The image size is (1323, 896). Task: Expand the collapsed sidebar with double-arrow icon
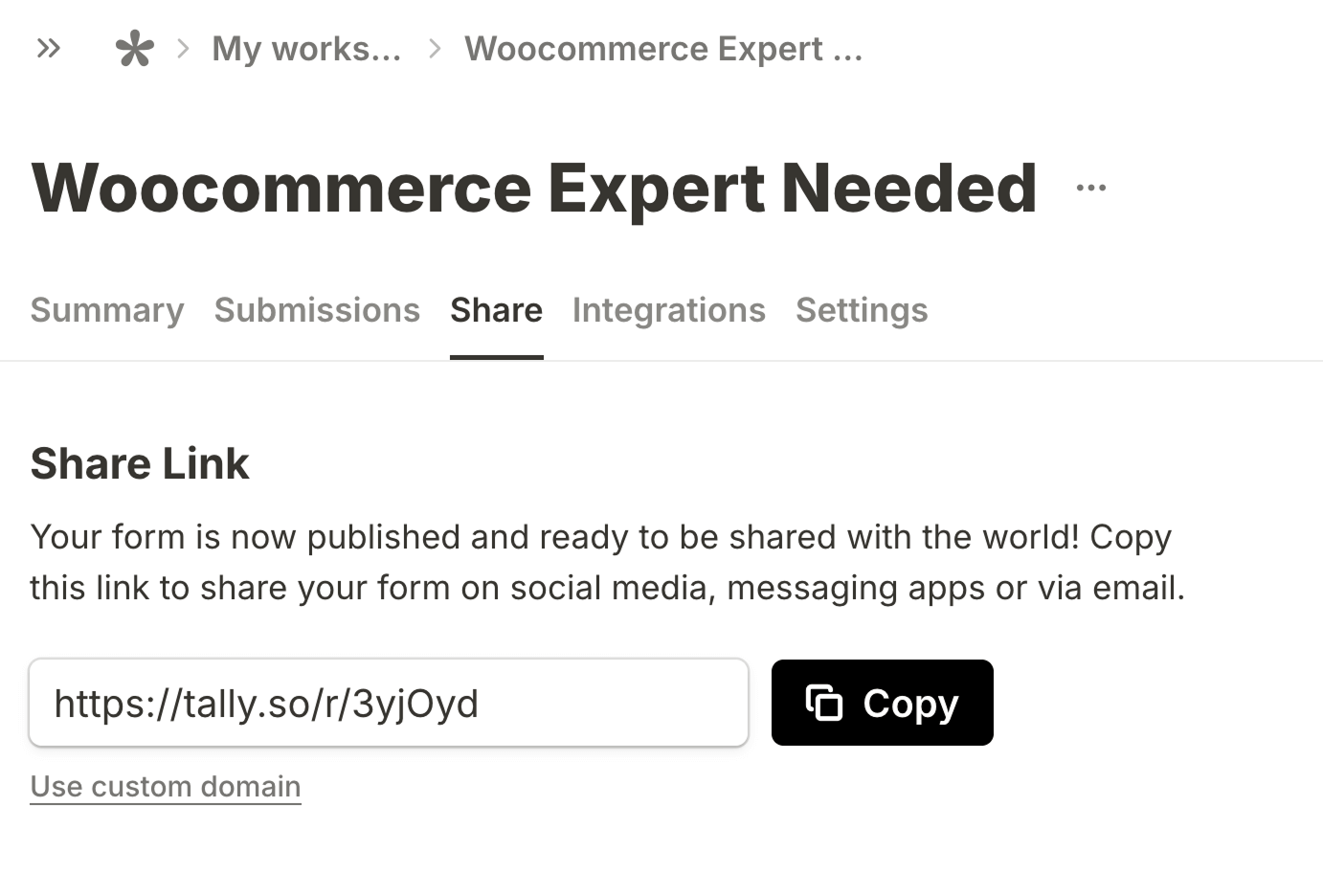coord(48,48)
